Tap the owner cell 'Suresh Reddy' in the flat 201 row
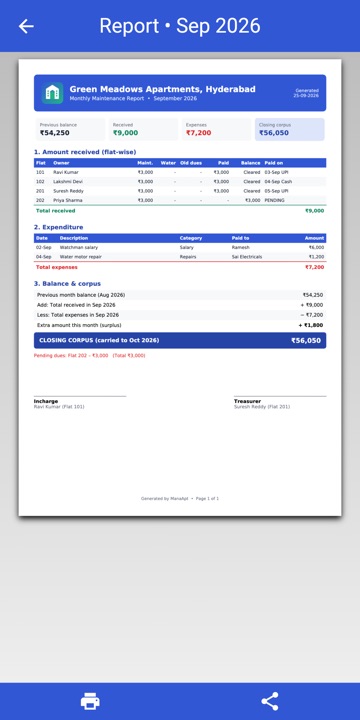Screen dimensions: 360x720 [68, 191]
